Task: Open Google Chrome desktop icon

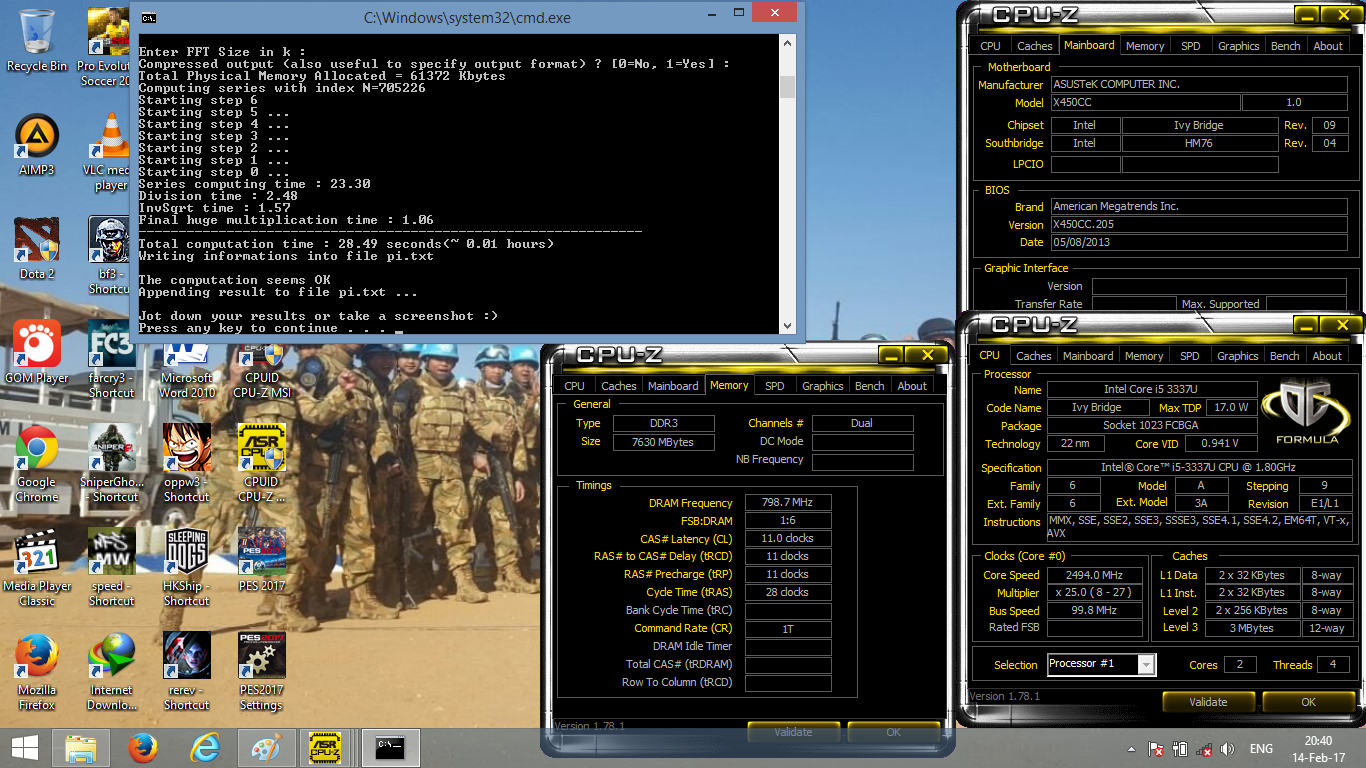Action: point(37,464)
